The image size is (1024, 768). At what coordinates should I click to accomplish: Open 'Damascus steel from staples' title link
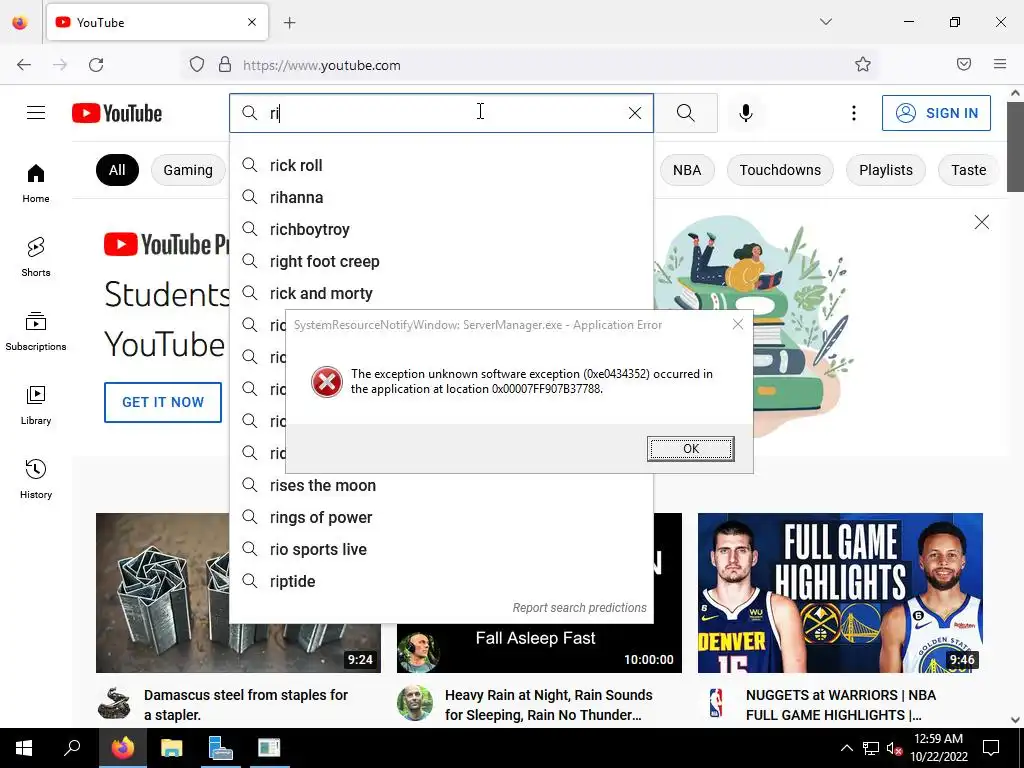246,705
